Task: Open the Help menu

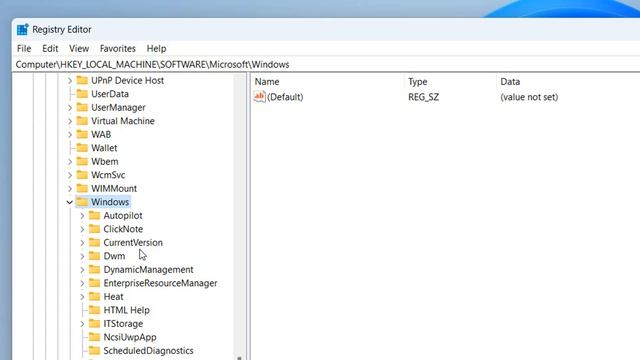Action: click(x=156, y=49)
